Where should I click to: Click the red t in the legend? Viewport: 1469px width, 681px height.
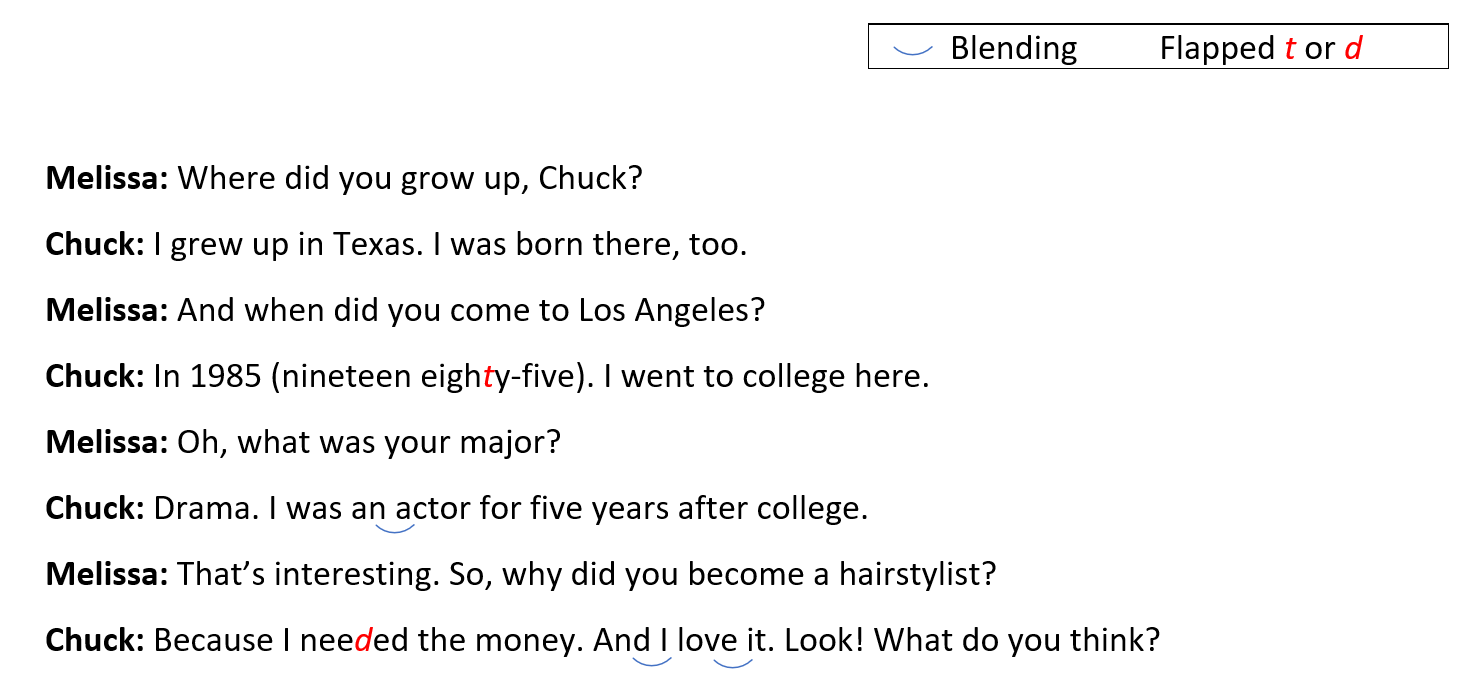[1291, 48]
